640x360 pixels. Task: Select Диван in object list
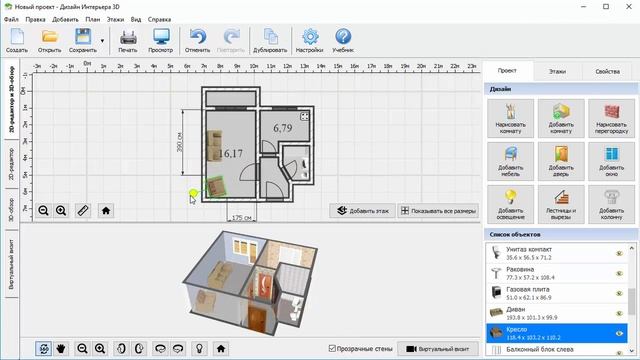click(x=557, y=313)
